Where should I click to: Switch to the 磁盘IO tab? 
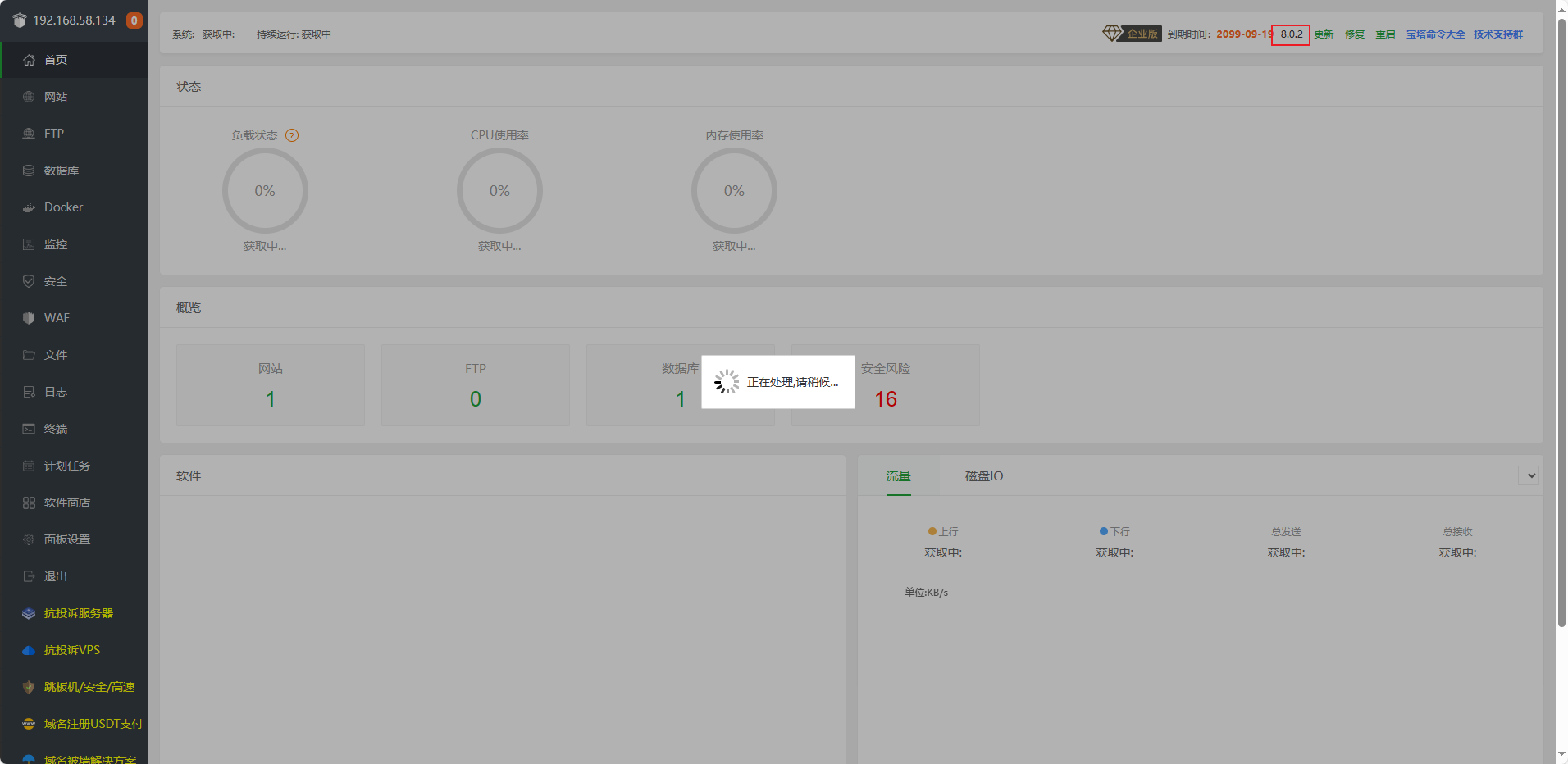[983, 476]
